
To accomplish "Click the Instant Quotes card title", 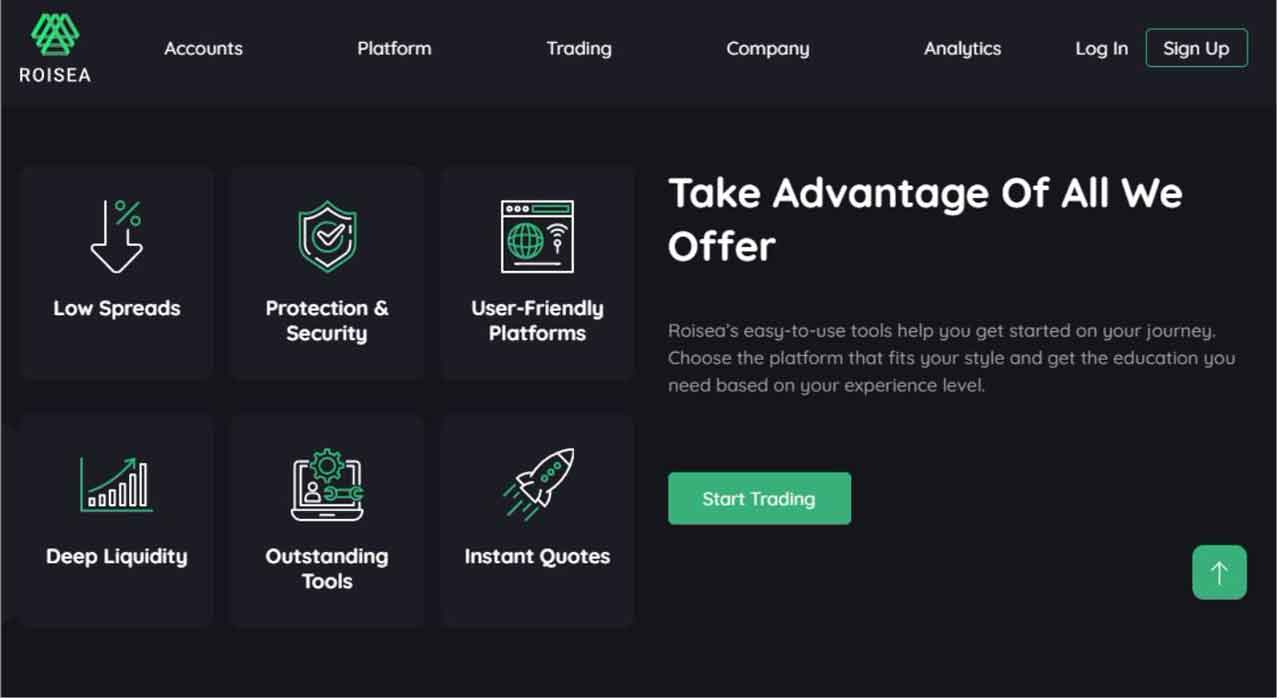I will coord(537,556).
